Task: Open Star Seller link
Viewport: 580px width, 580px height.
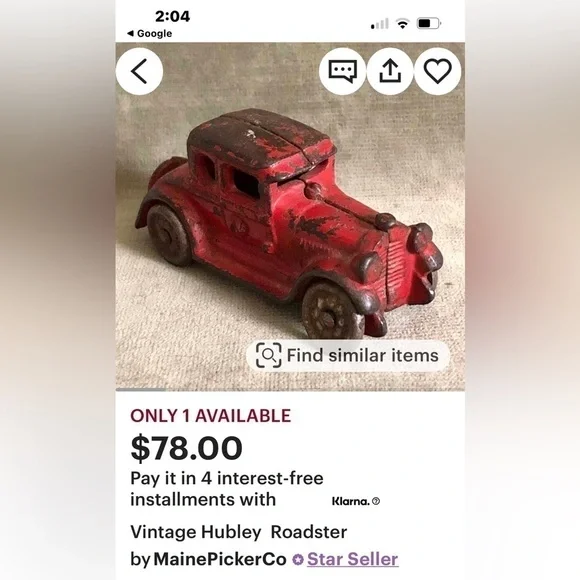Action: pyautogui.click(x=353, y=559)
